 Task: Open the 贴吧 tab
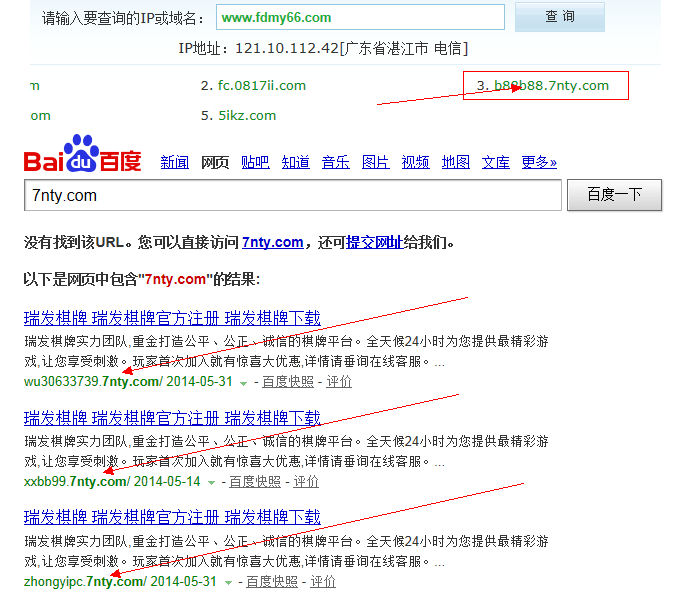(255, 162)
